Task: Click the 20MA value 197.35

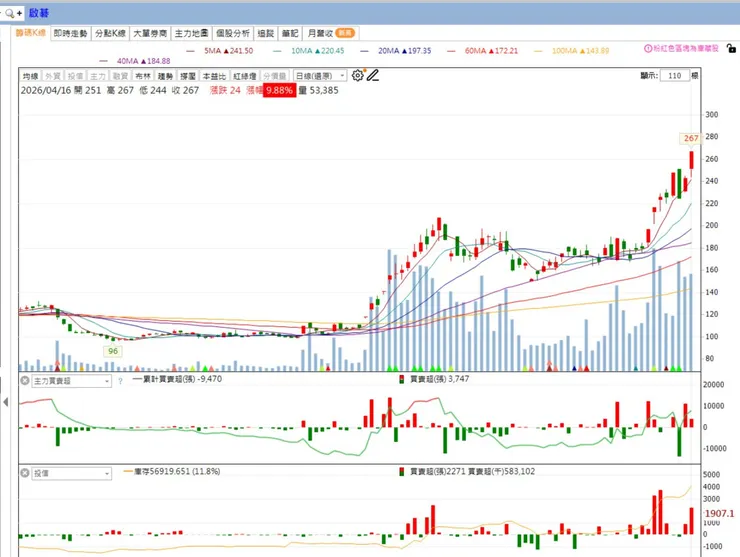Action: click(420, 51)
